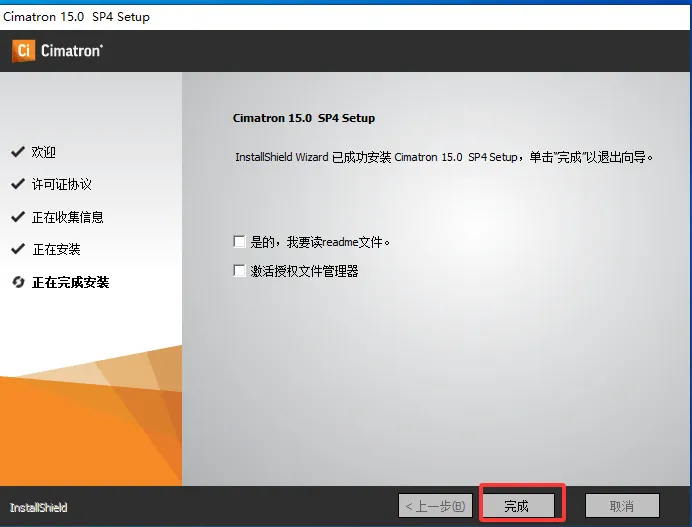The height and width of the screenshot is (527, 692).
Task: Click the checkmark icon beside 正在收集信息
Action: [x=18, y=217]
